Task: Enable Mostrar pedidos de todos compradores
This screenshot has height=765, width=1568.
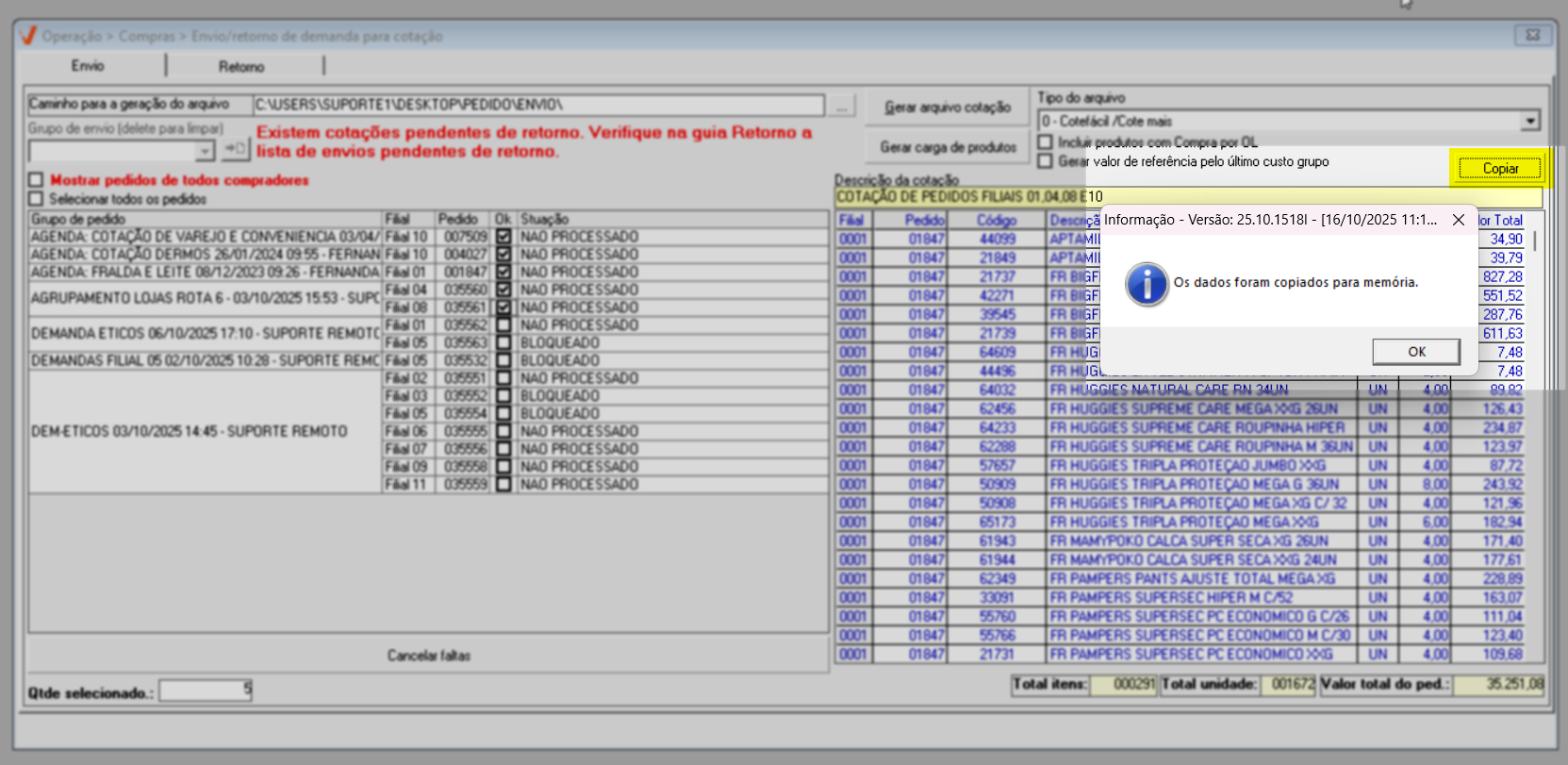Action: coord(37,179)
